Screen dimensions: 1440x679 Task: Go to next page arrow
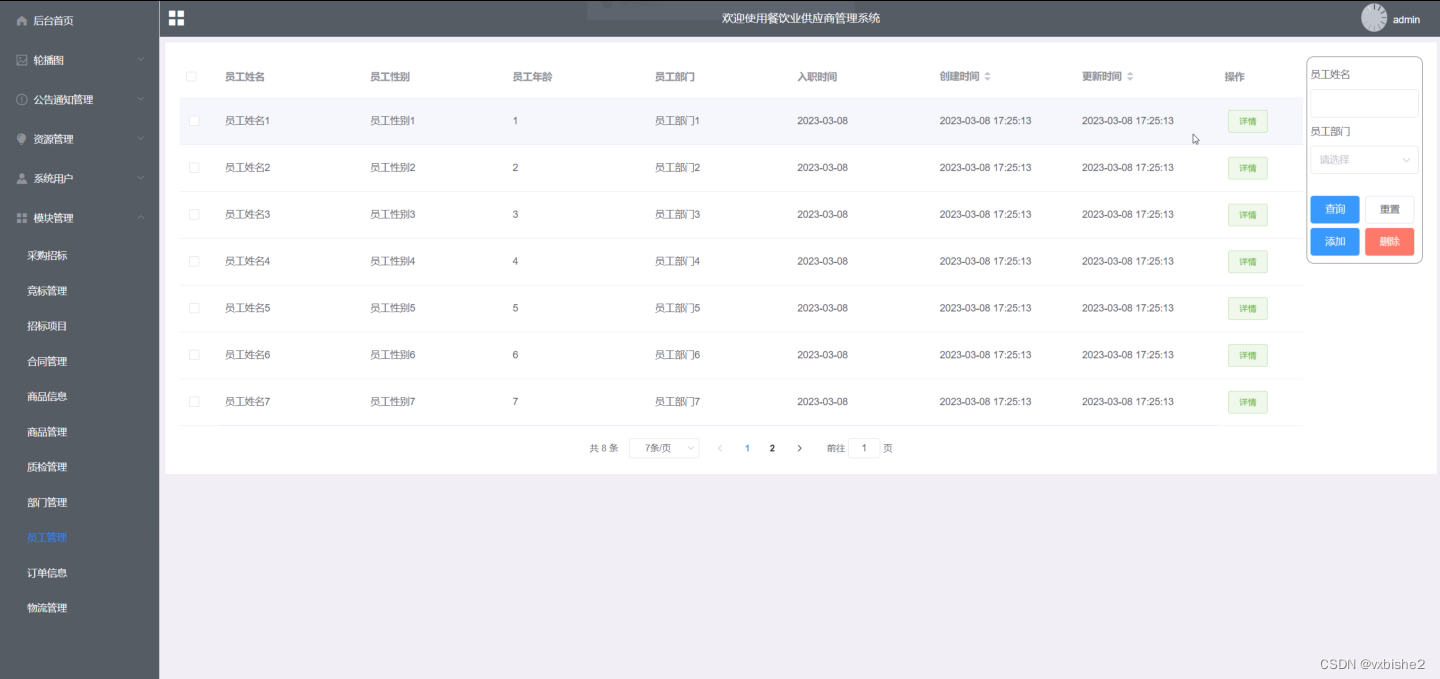pyautogui.click(x=799, y=449)
